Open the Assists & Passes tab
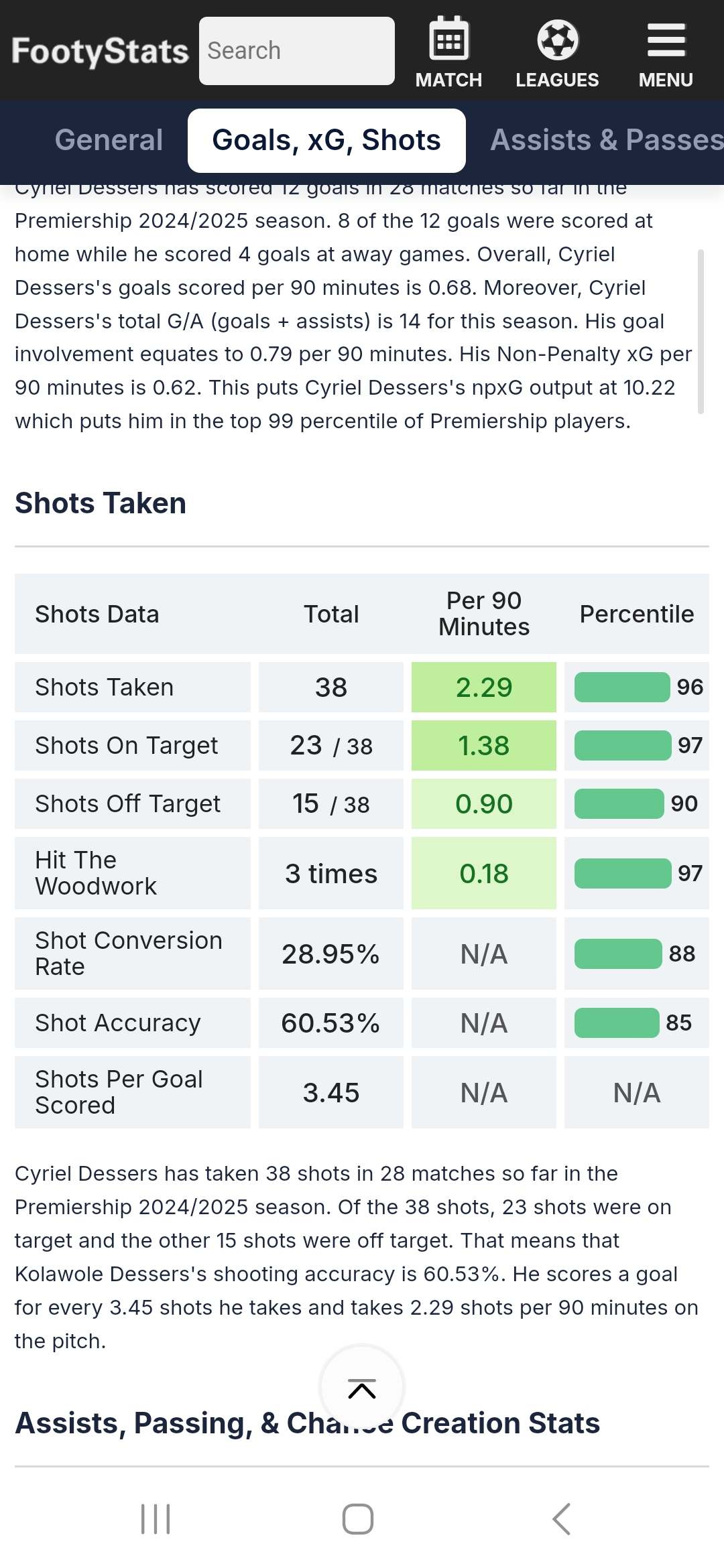Viewport: 724px width, 1568px height. tap(607, 140)
